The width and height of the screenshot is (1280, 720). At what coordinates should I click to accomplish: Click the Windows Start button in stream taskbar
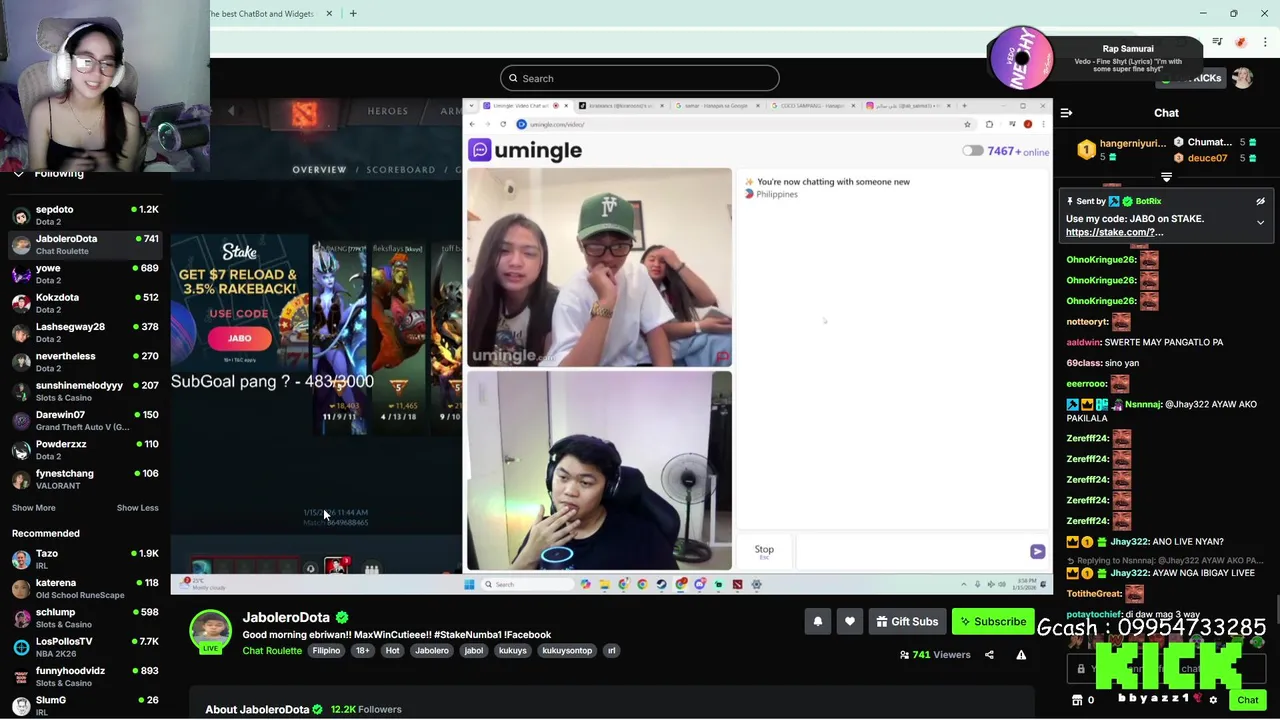tap(469, 584)
